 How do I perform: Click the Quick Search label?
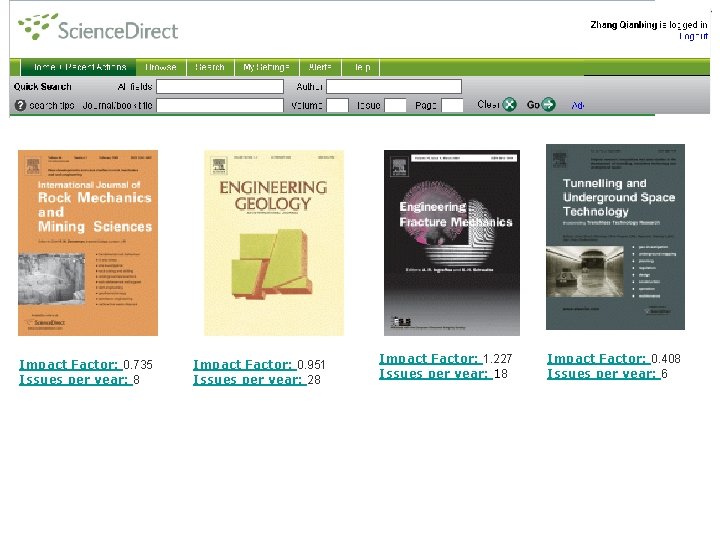point(43,86)
